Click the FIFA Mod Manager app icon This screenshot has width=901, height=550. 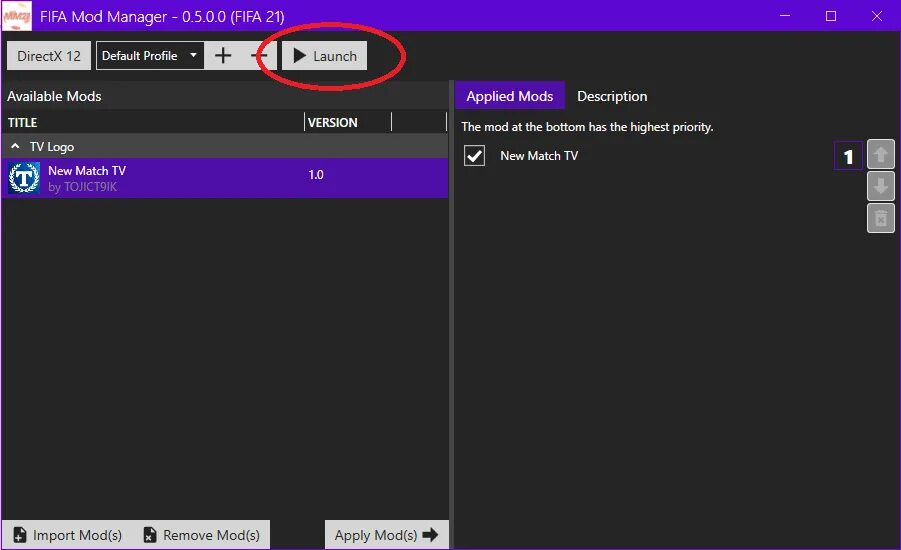[x=17, y=16]
